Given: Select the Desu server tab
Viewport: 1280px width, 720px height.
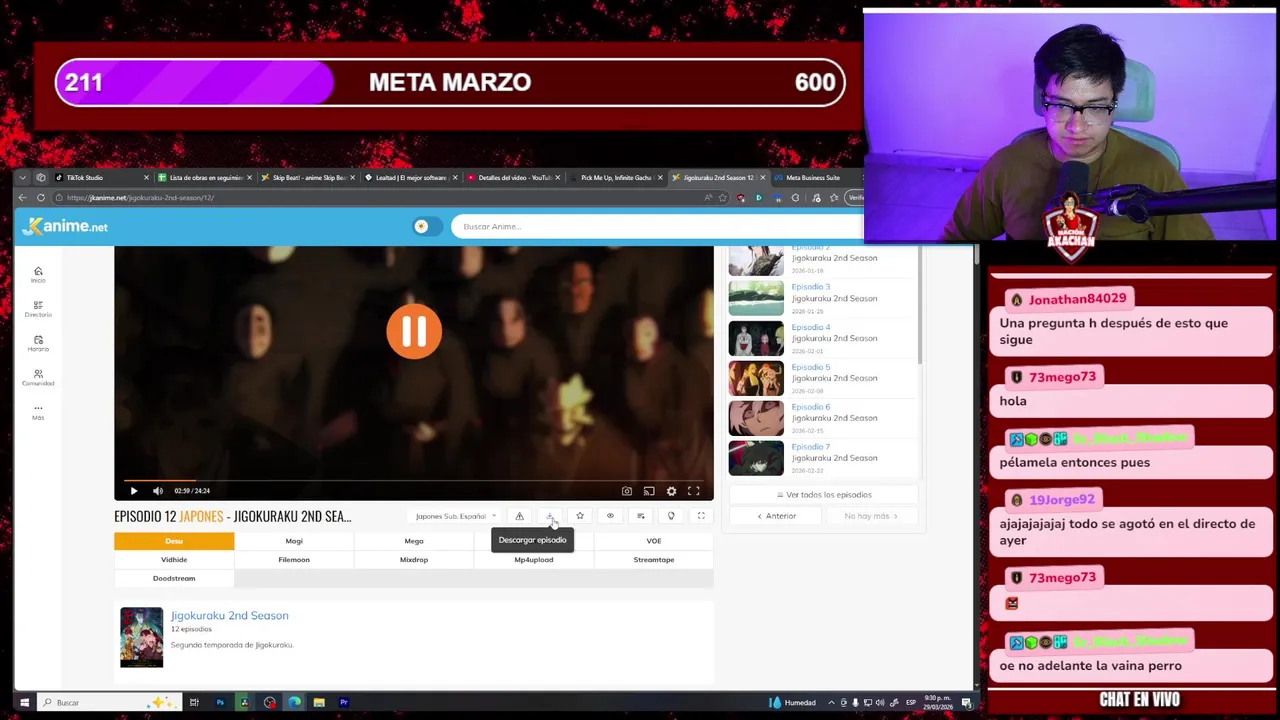Looking at the screenshot, I should pos(174,541).
